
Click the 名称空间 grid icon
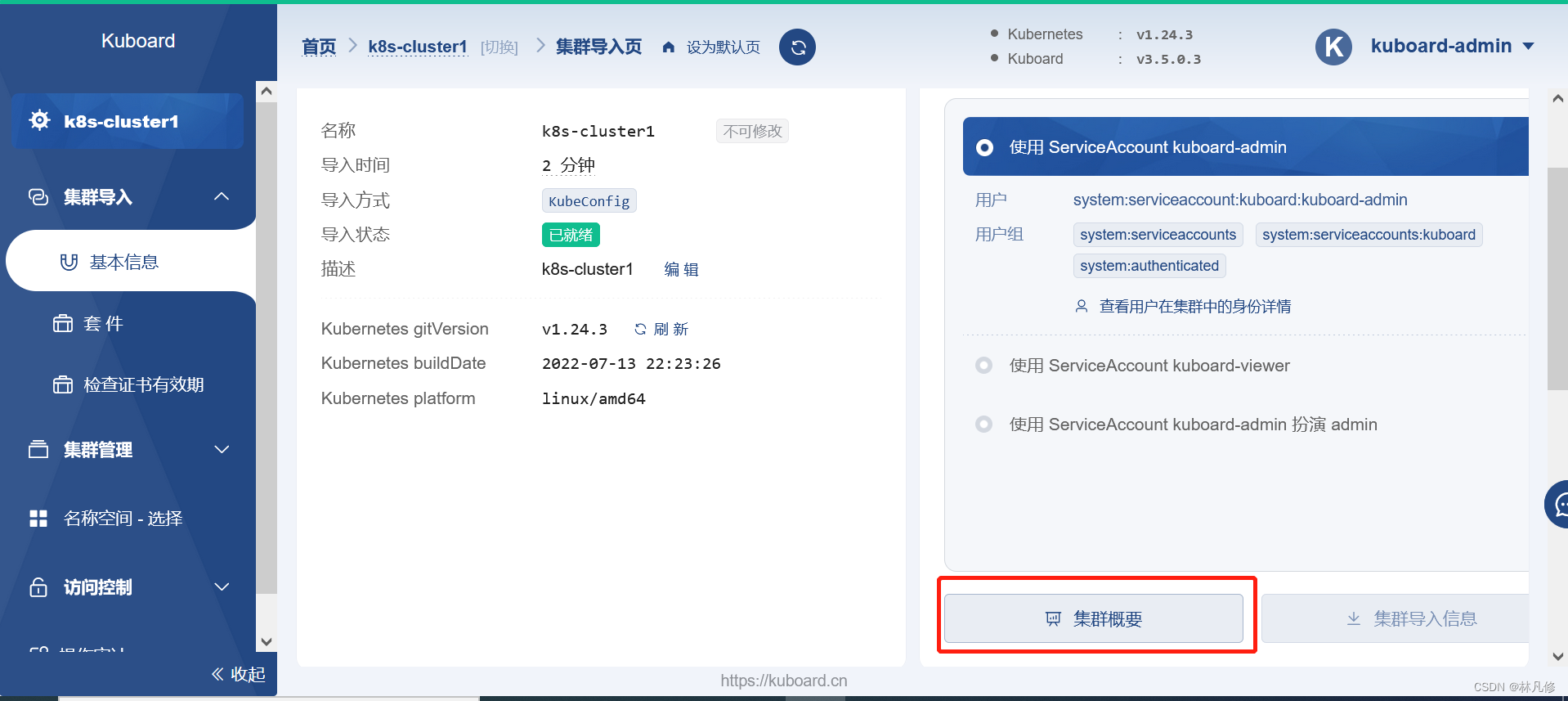point(38,519)
